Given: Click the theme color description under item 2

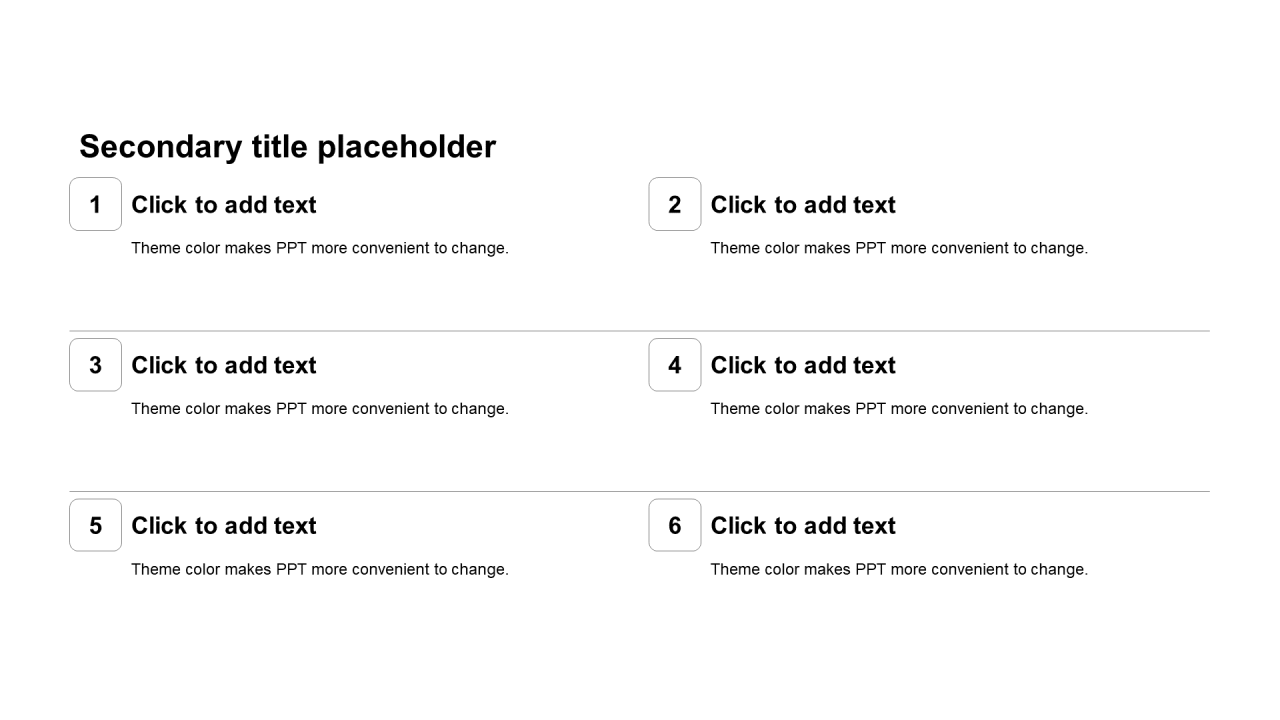Looking at the screenshot, I should (899, 248).
